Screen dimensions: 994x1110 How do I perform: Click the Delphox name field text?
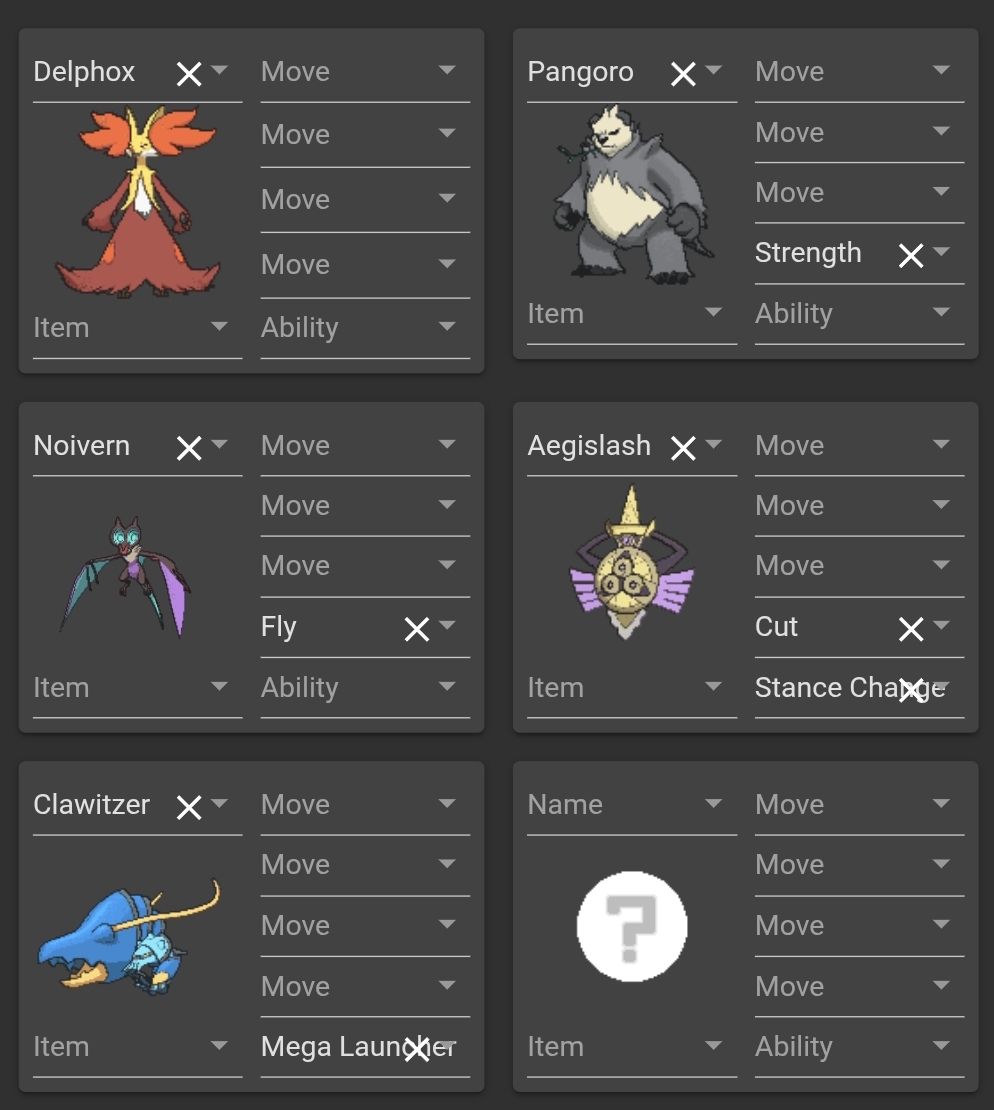click(x=84, y=72)
